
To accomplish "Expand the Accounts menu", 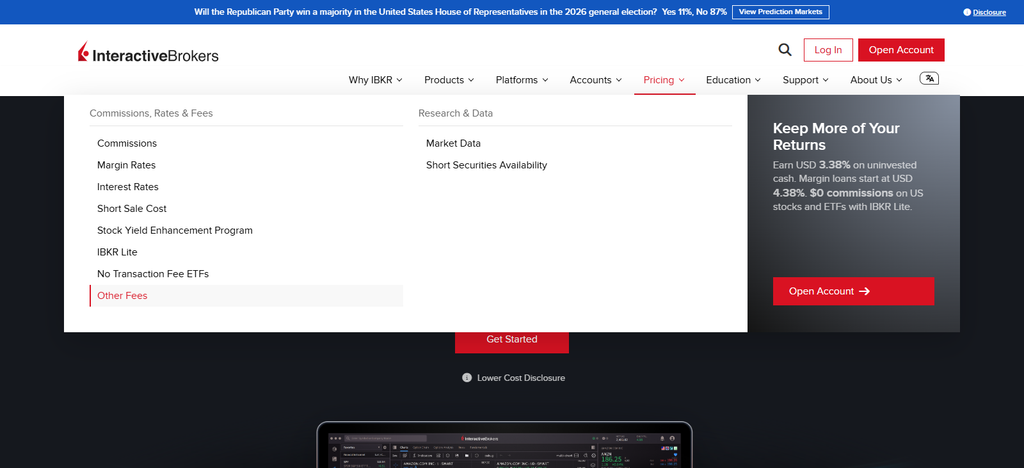I will coord(596,80).
